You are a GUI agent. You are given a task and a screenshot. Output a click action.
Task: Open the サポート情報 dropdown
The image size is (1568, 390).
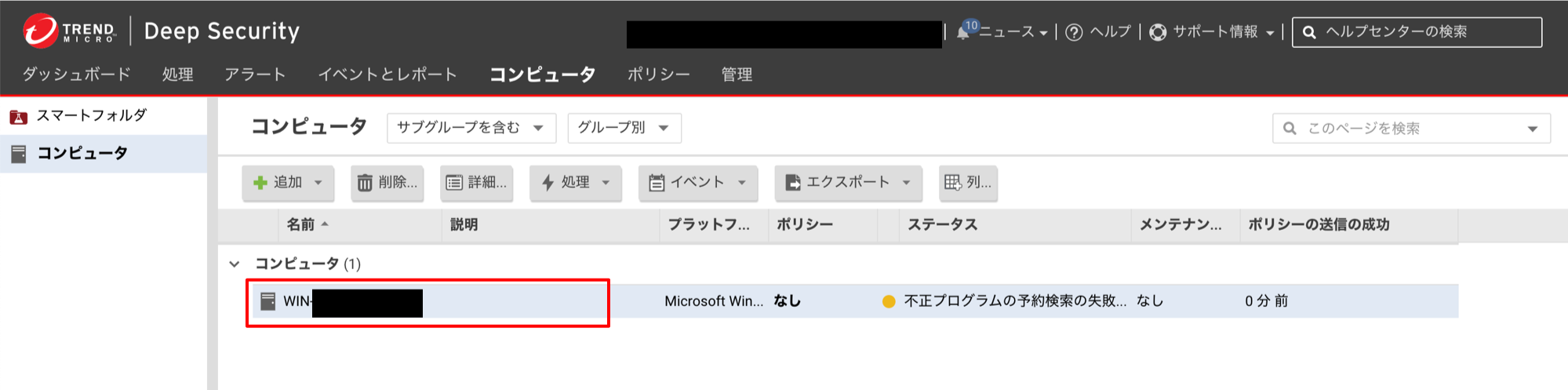coord(1223,32)
